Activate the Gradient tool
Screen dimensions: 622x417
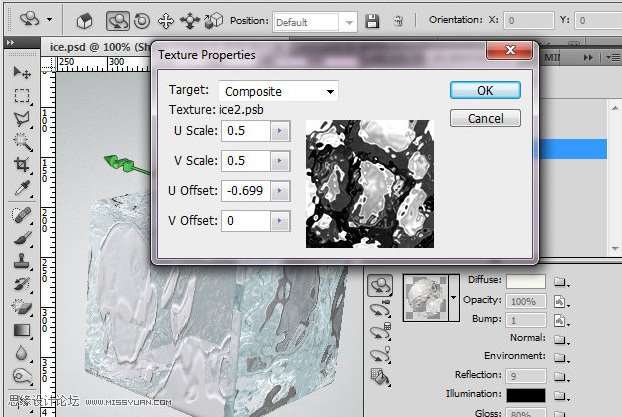(21, 331)
